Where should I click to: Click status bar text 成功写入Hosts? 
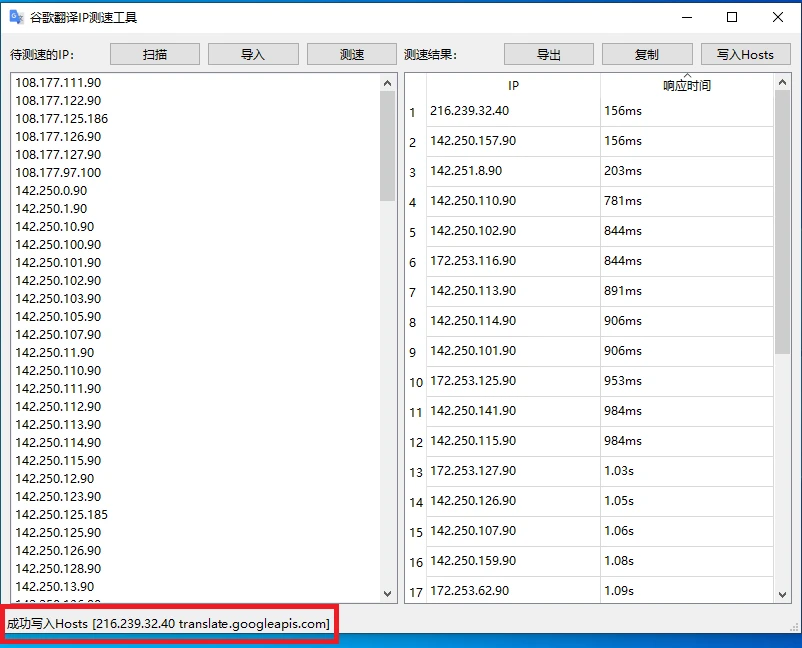[47, 623]
